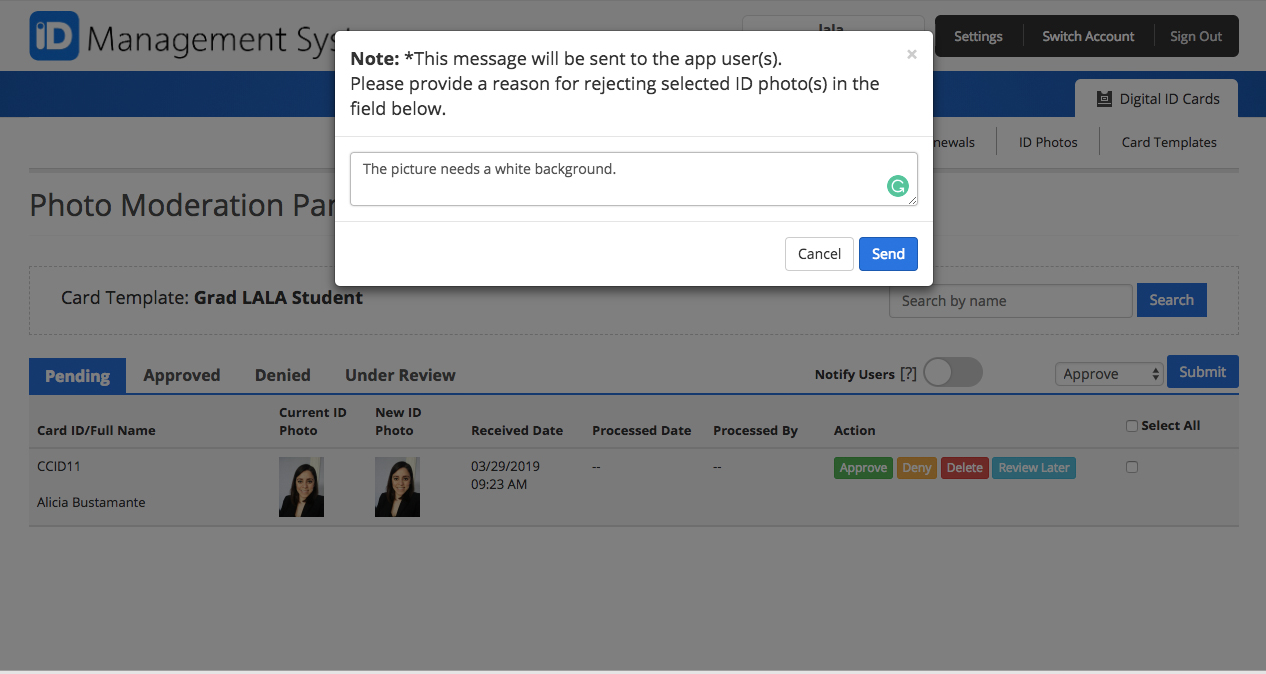Open the Settings page
Image resolution: width=1266 pixels, height=674 pixels.
[978, 36]
